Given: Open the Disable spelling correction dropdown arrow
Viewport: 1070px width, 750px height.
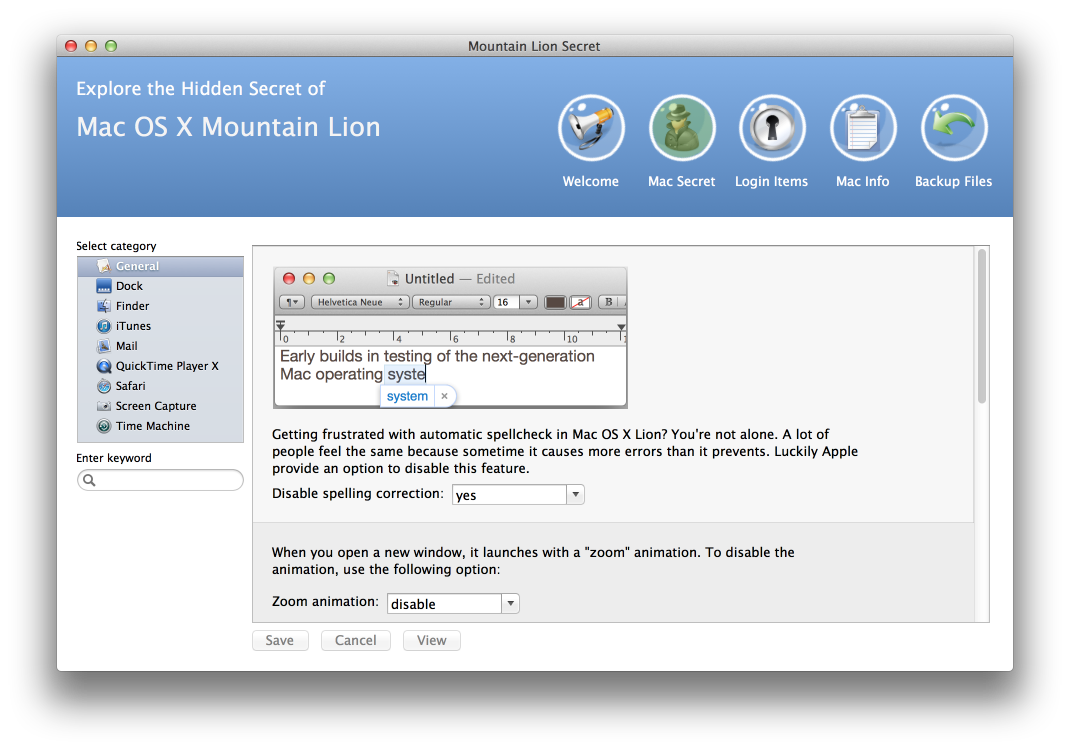Looking at the screenshot, I should click(575, 494).
